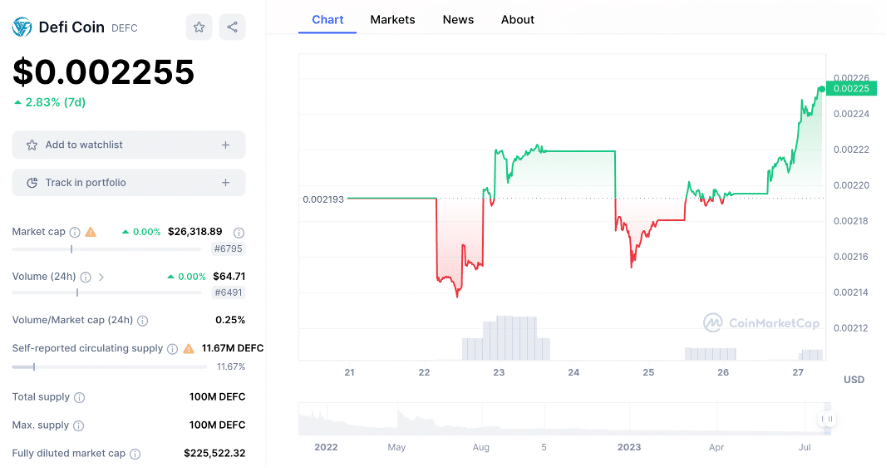887x468 pixels.
Task: Click the Market cap warning triangle icon
Action: pyautogui.click(x=91, y=232)
